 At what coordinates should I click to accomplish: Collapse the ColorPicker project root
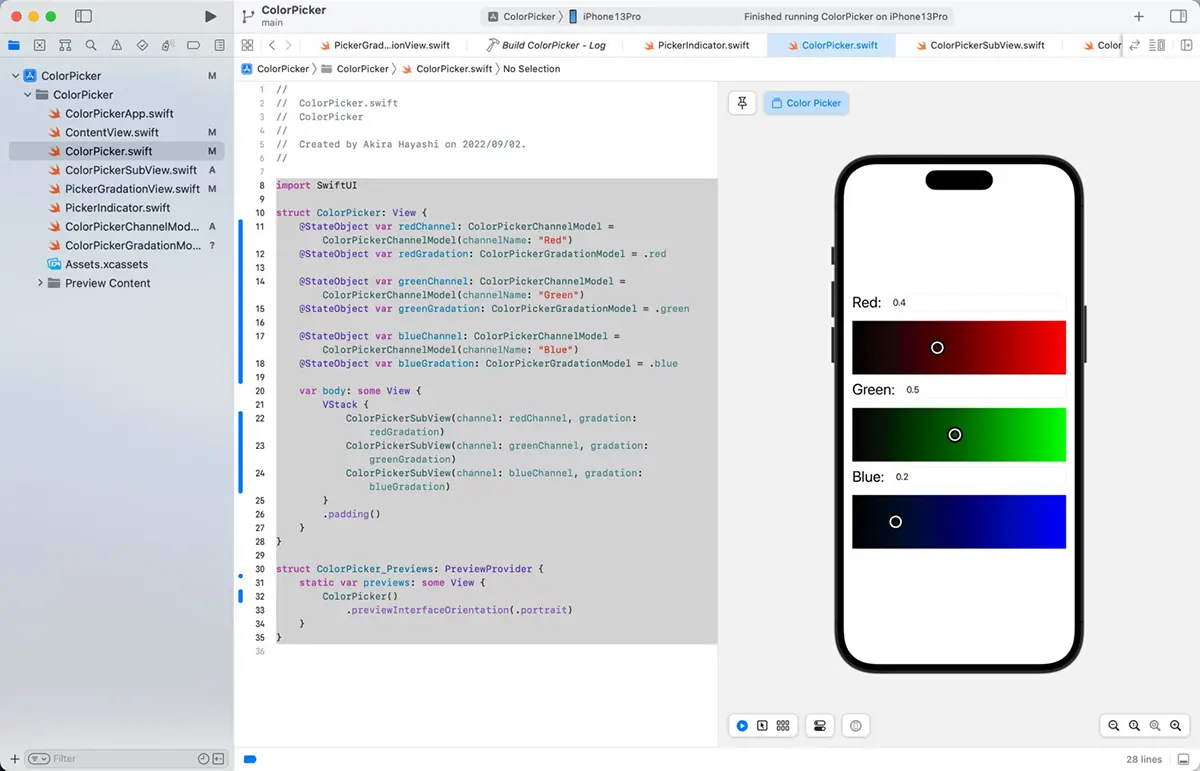click(x=16, y=76)
